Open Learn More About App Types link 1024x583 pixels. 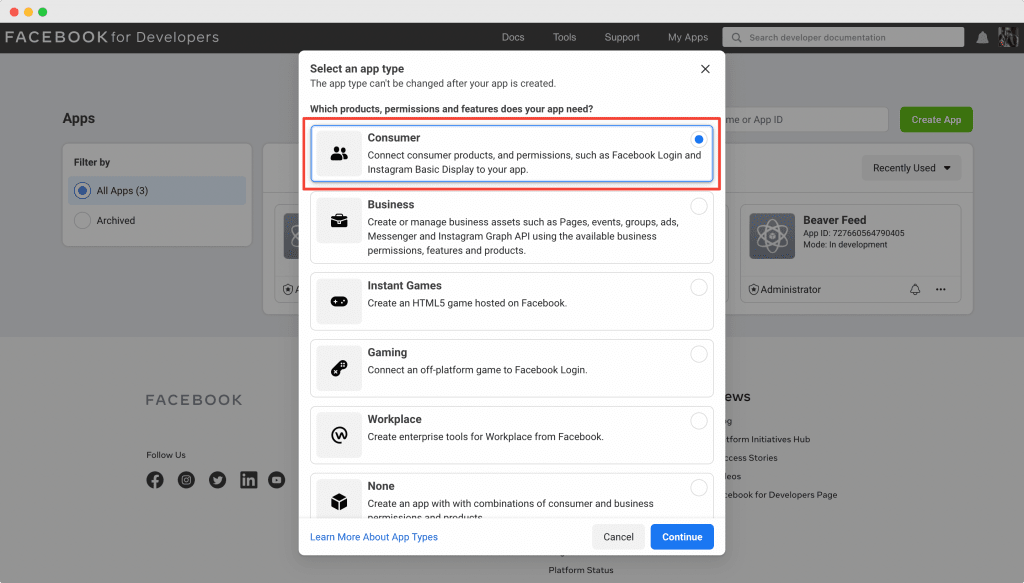tap(374, 537)
